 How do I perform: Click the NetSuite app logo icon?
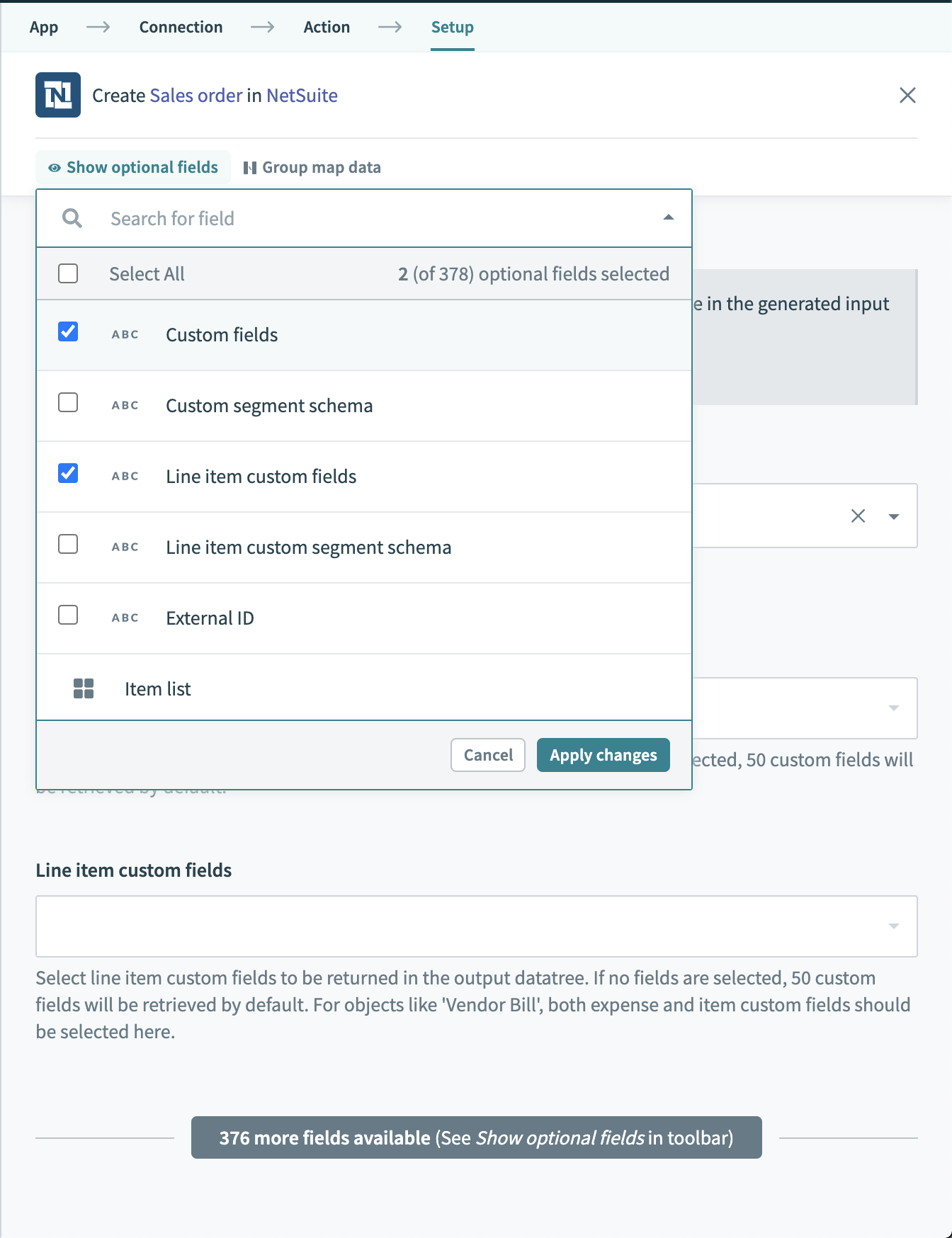point(58,95)
